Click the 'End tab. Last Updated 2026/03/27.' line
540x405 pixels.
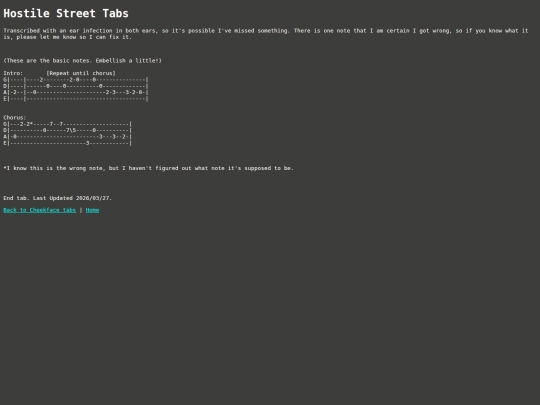[58, 198]
